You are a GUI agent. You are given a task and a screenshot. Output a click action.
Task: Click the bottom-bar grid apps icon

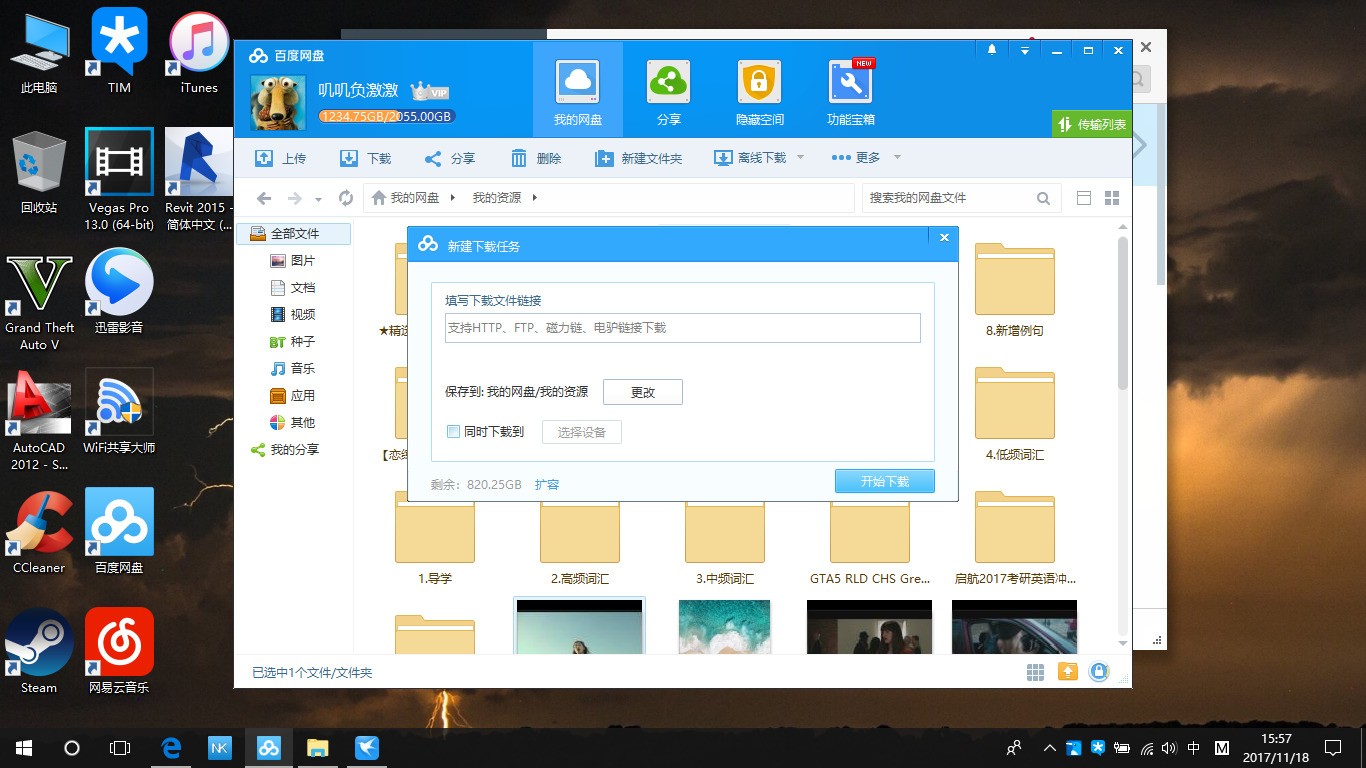tap(1035, 673)
